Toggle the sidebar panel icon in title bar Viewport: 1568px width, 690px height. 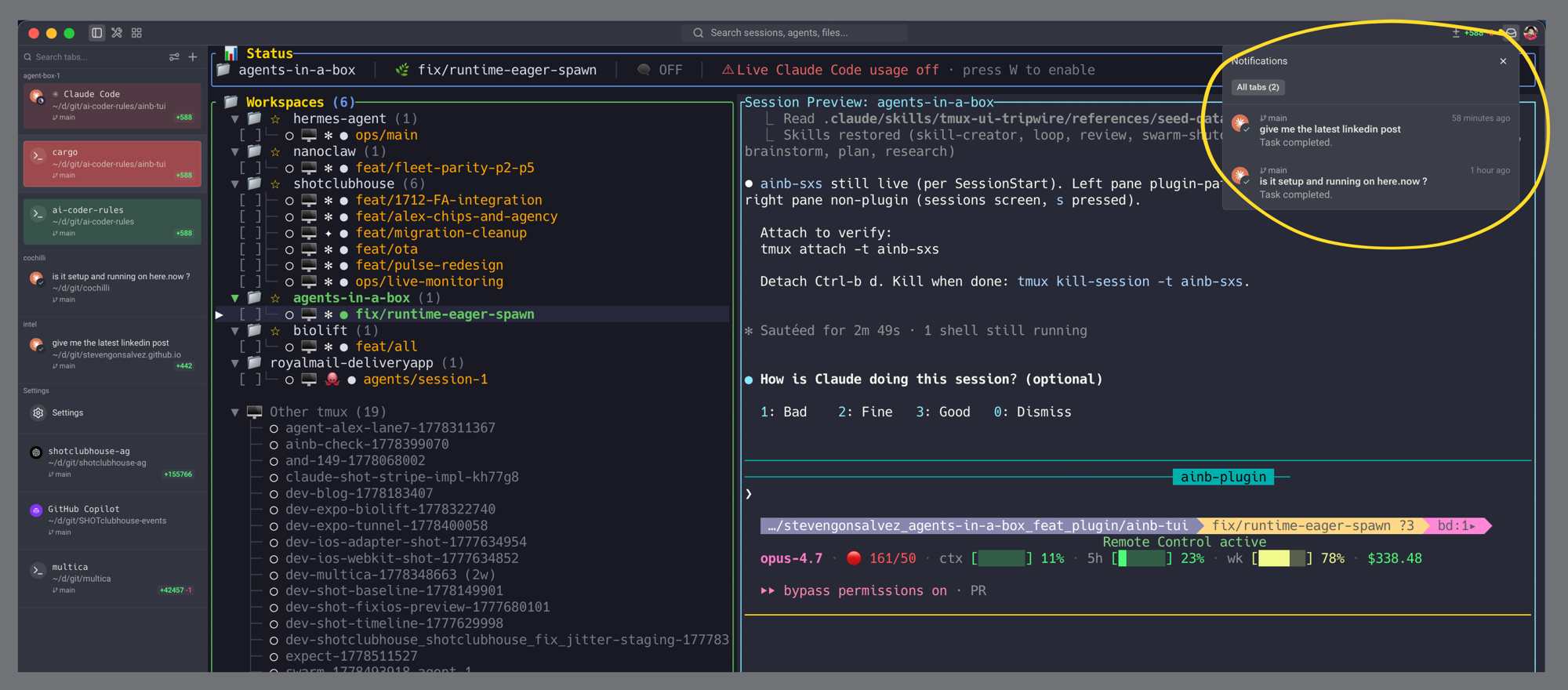click(96, 33)
